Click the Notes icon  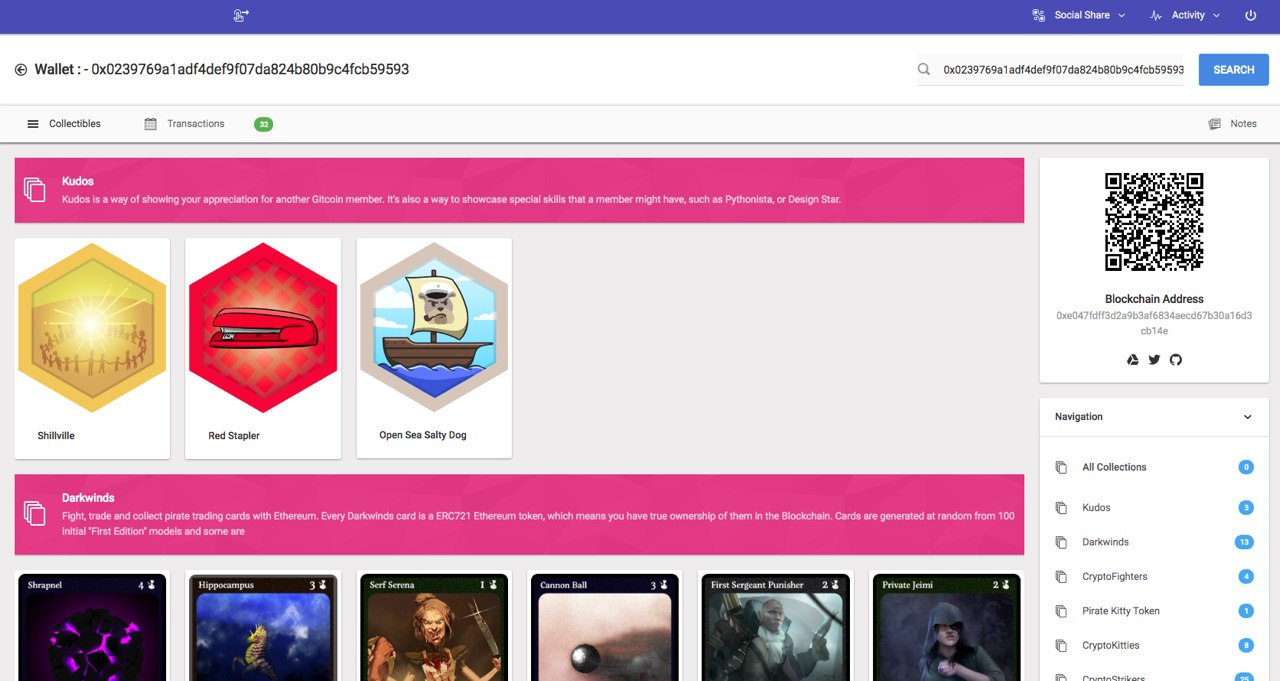pos(1214,124)
